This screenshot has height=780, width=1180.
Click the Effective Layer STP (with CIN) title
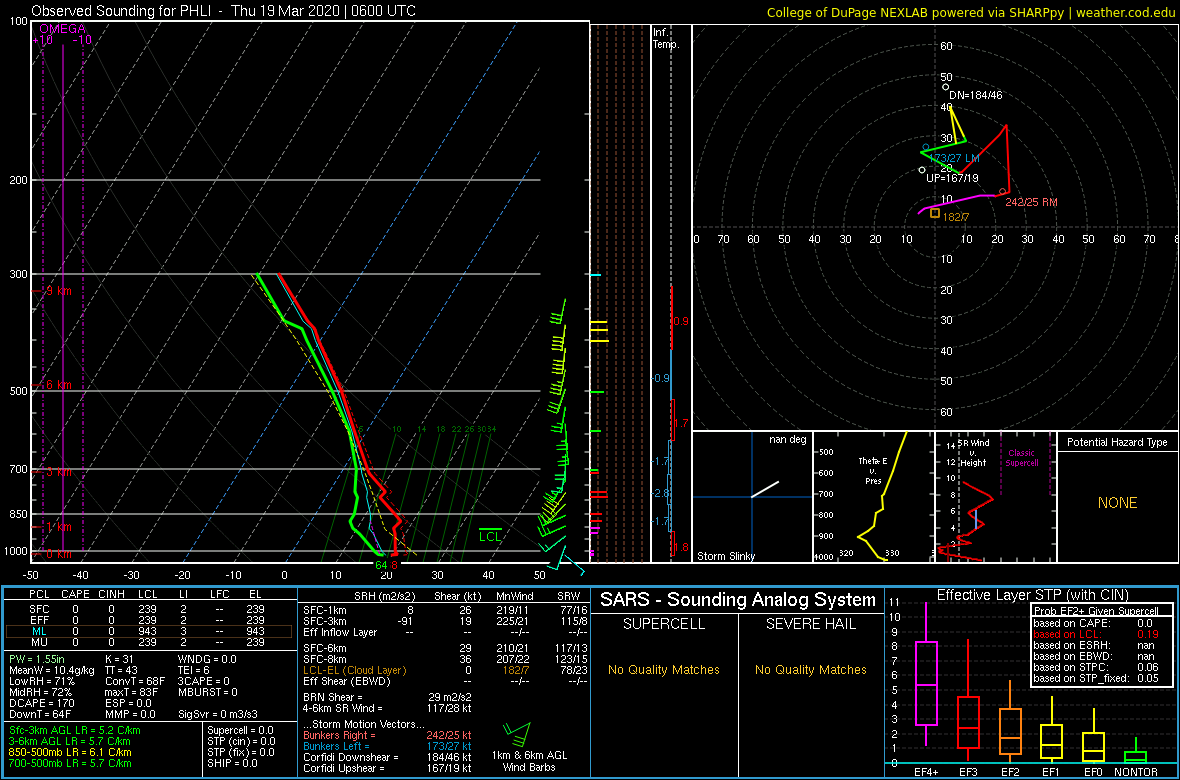pyautogui.click(x=1032, y=595)
